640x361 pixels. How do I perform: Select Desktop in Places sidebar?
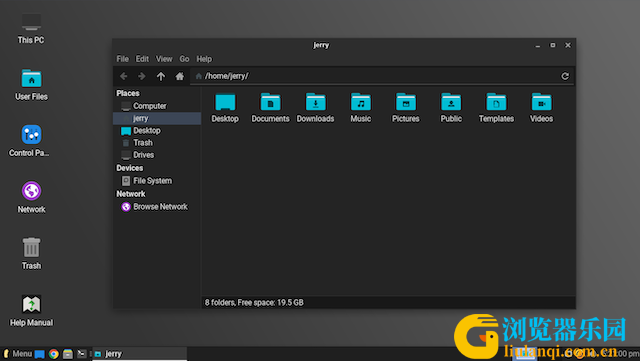(157, 131)
